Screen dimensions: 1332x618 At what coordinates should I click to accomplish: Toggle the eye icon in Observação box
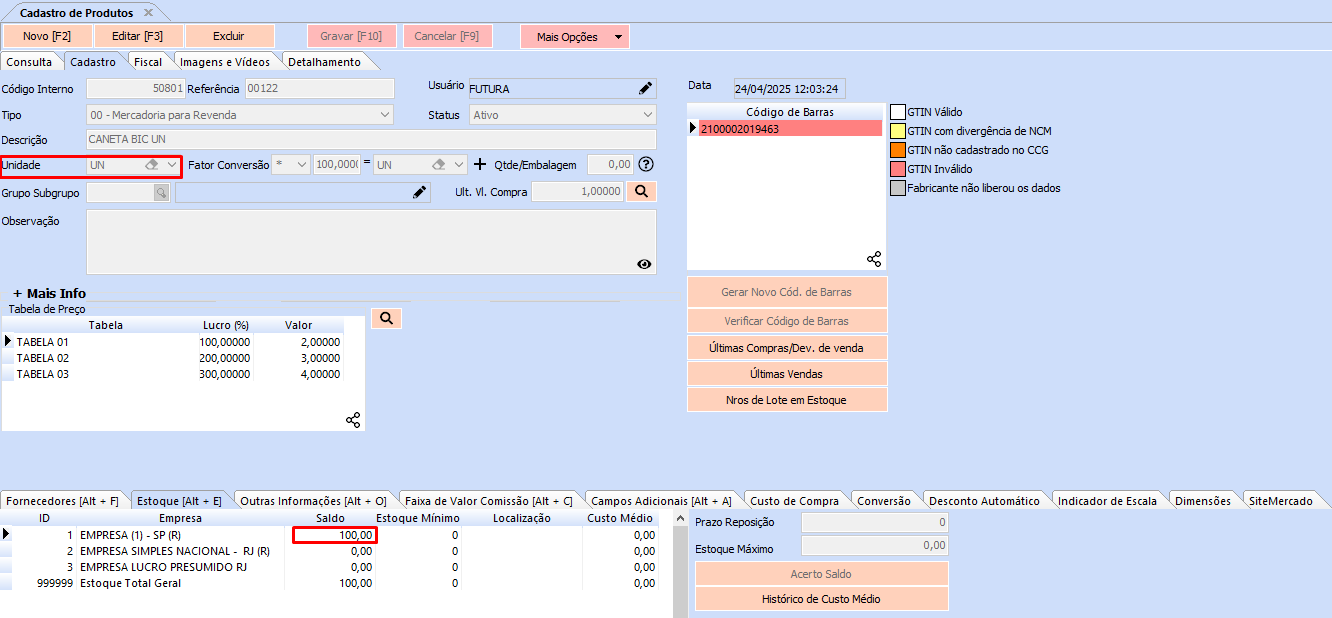click(644, 264)
